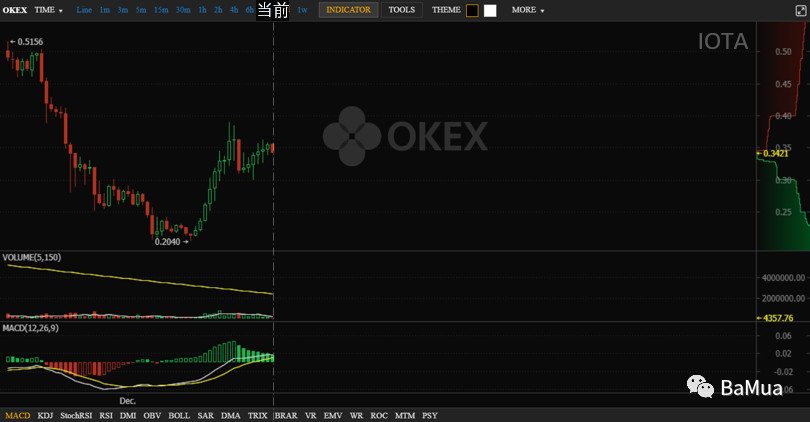This screenshot has width=810, height=422.
Task: Click the 4357.76 volume value
Action: pyautogui.click(x=777, y=318)
